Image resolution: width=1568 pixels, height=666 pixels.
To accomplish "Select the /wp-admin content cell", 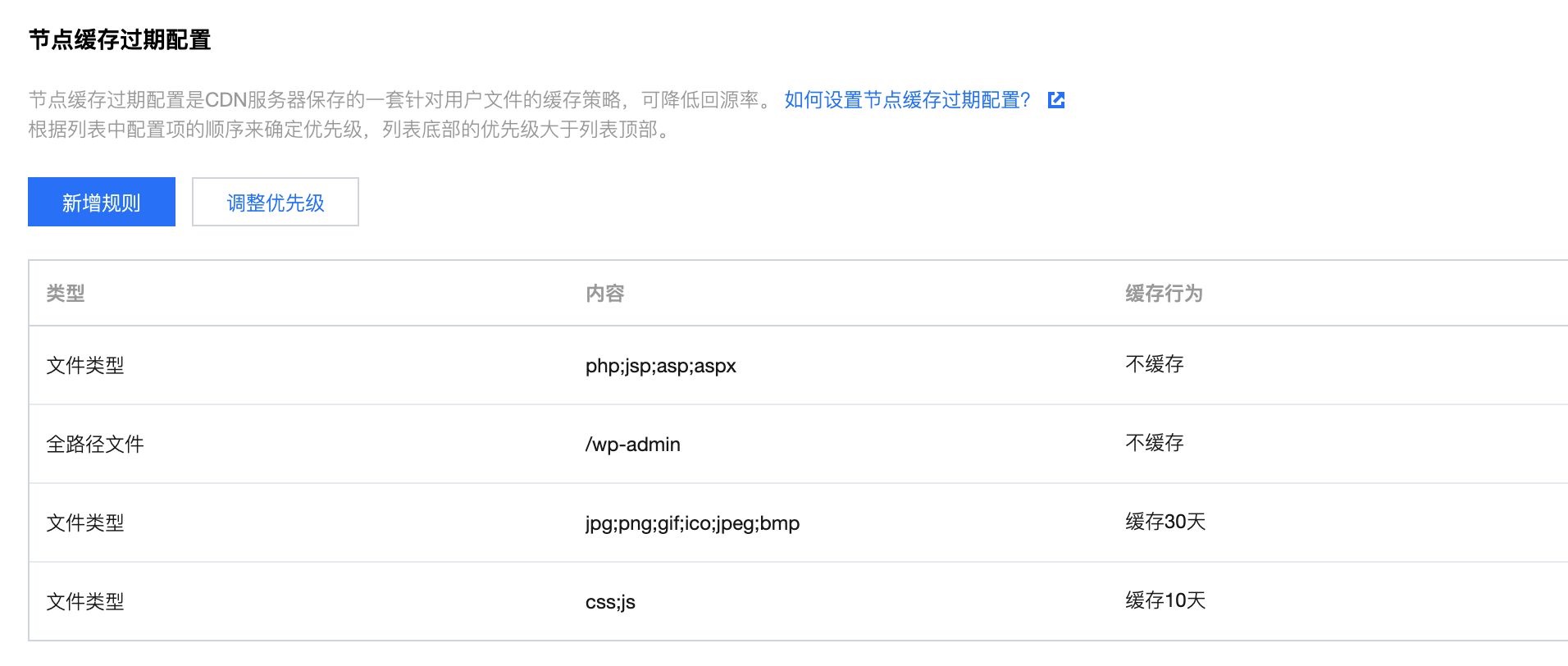I will pyautogui.click(x=632, y=445).
